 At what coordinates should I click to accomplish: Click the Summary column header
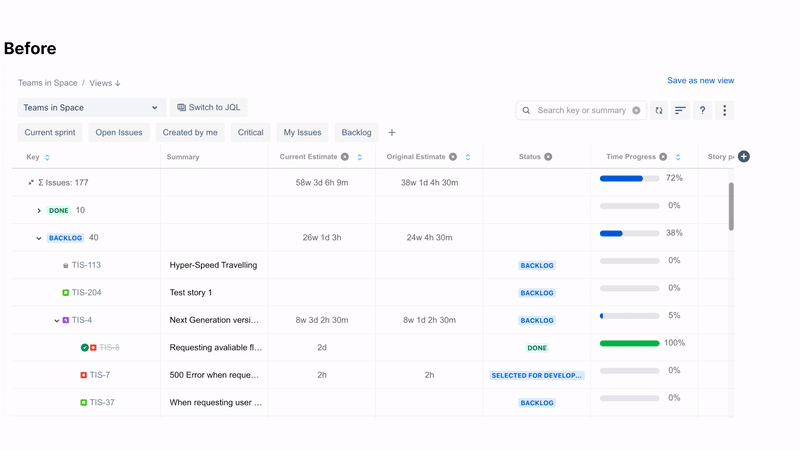coord(183,157)
